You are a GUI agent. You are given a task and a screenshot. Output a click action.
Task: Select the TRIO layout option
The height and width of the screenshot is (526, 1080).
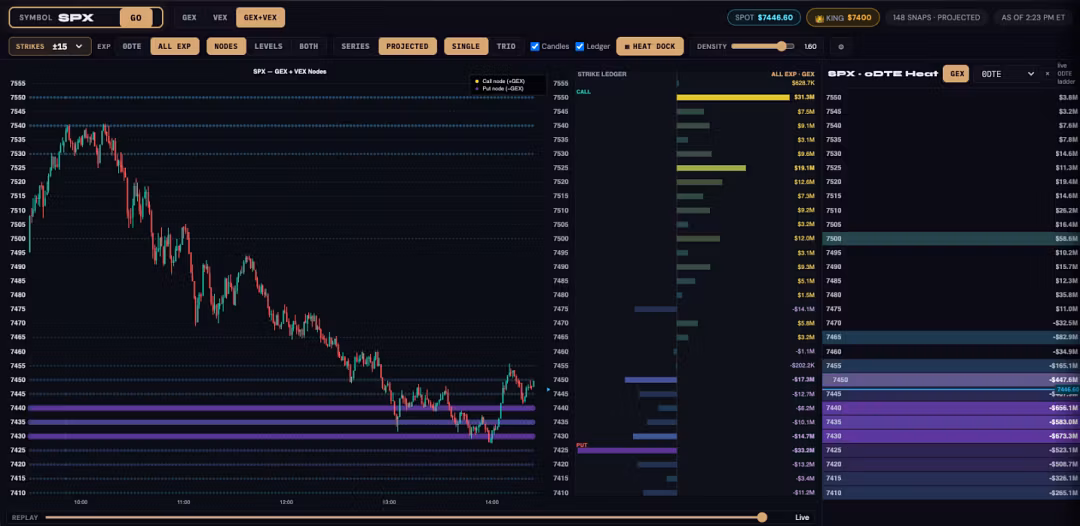tap(506, 47)
